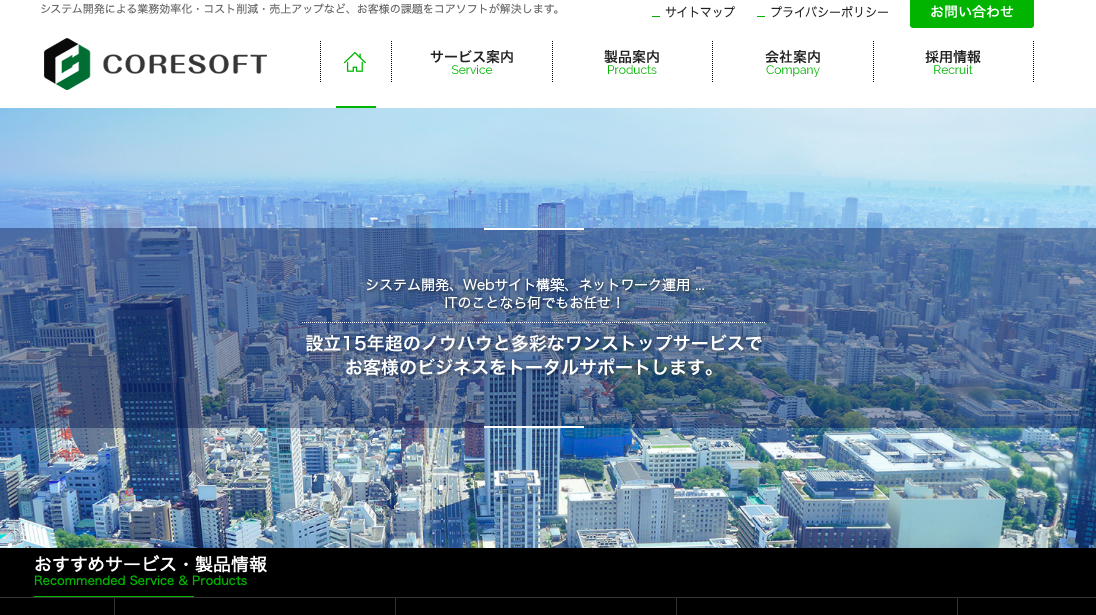1096x615 pixels.
Task: Open the サイトマップ link
Action: [699, 12]
